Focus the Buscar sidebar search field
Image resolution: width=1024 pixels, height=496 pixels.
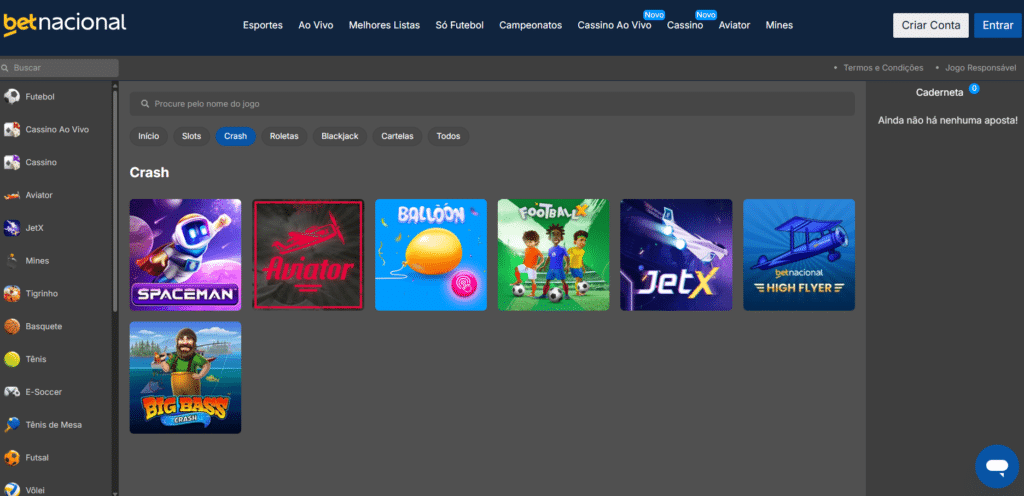tap(59, 68)
